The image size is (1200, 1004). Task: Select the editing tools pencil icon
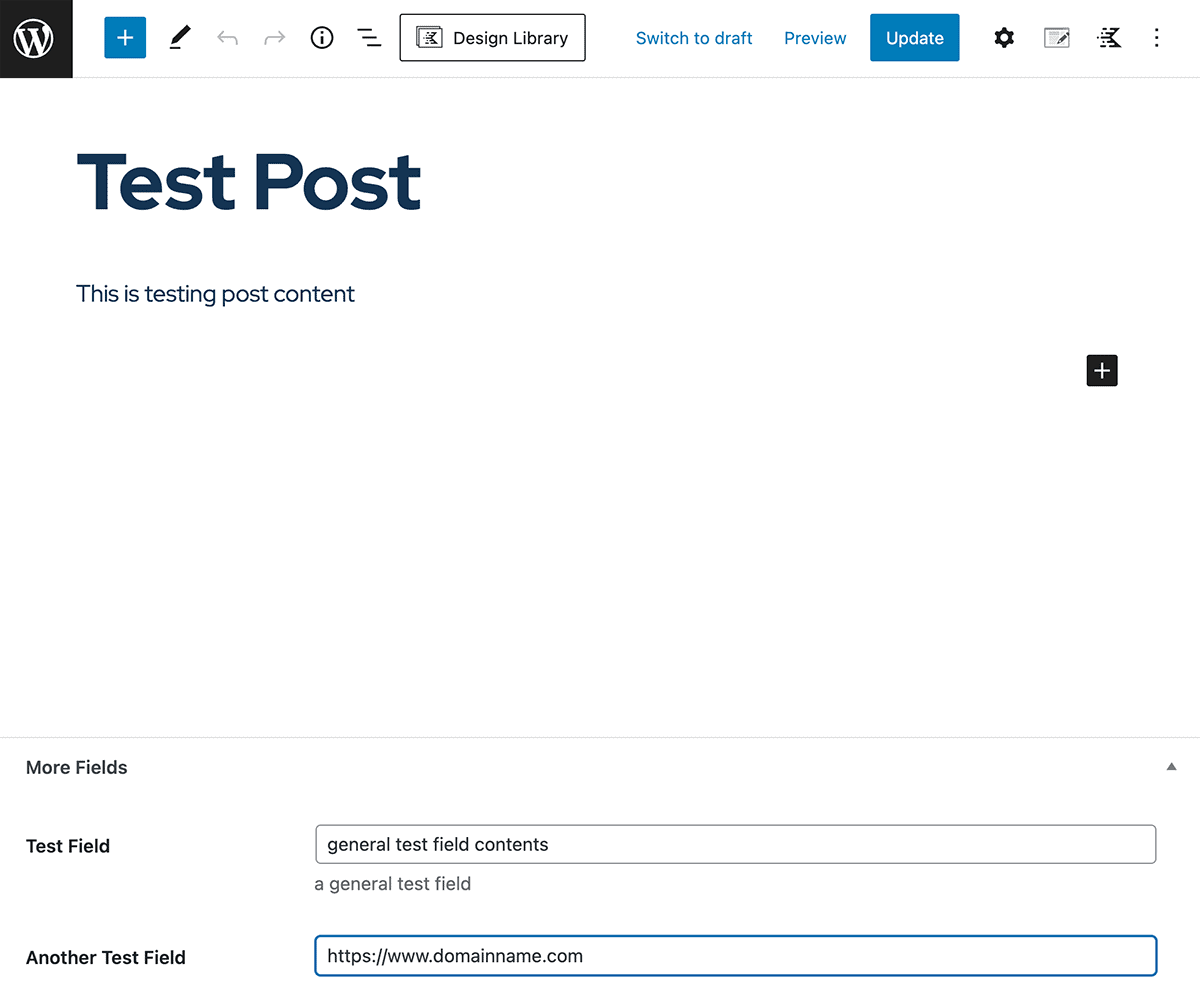tap(179, 37)
